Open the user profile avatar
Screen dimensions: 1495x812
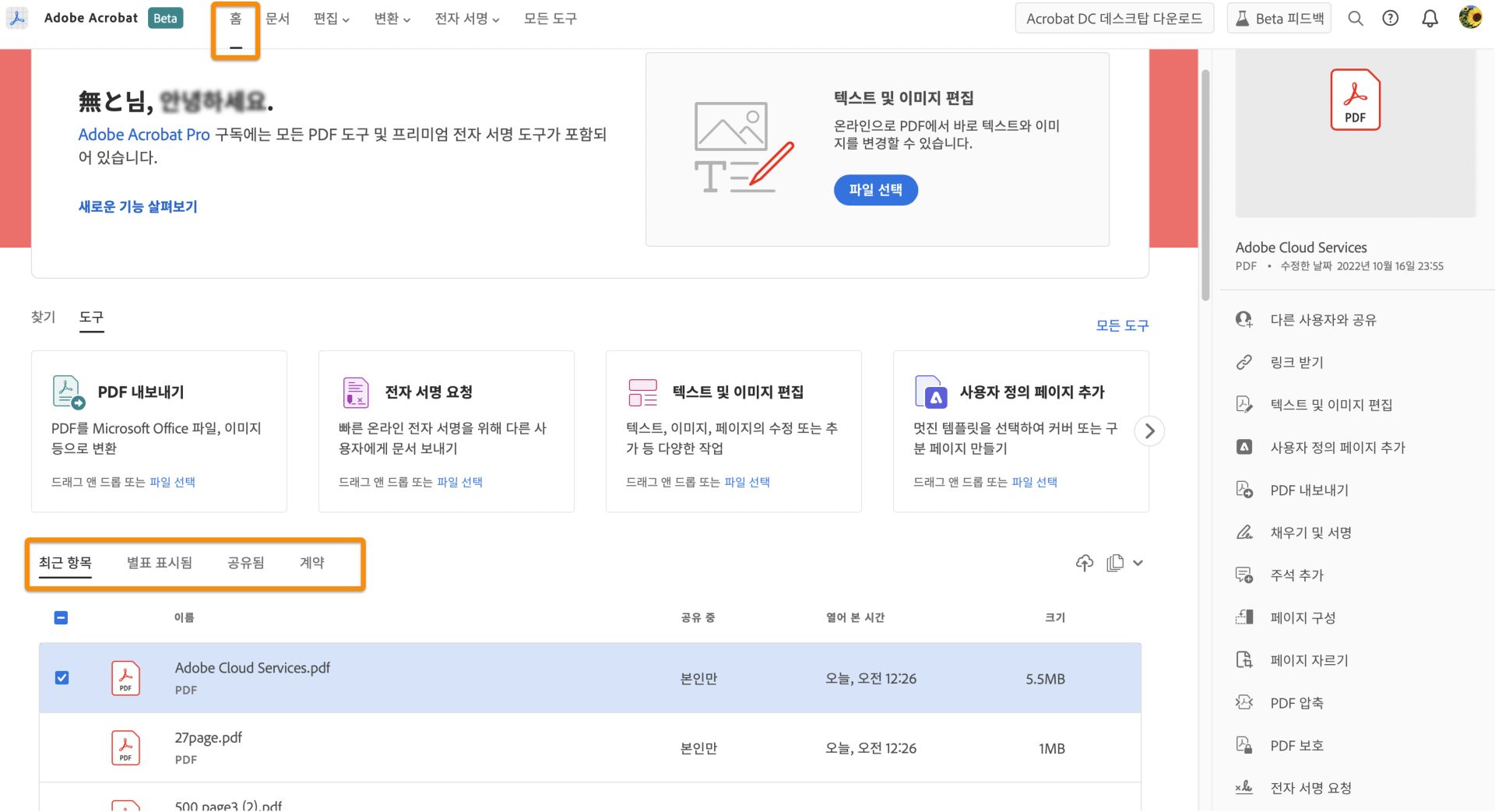[1470, 17]
